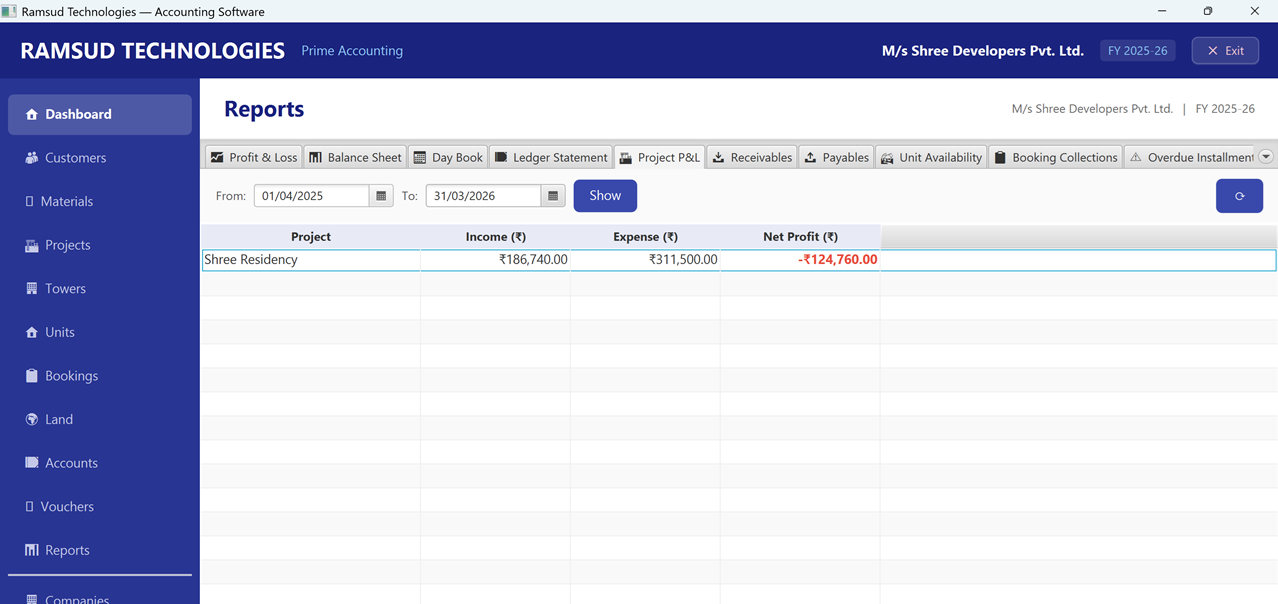This screenshot has width=1278, height=604.
Task: Expand the tab overflow dropdown arrow
Action: point(1266,157)
